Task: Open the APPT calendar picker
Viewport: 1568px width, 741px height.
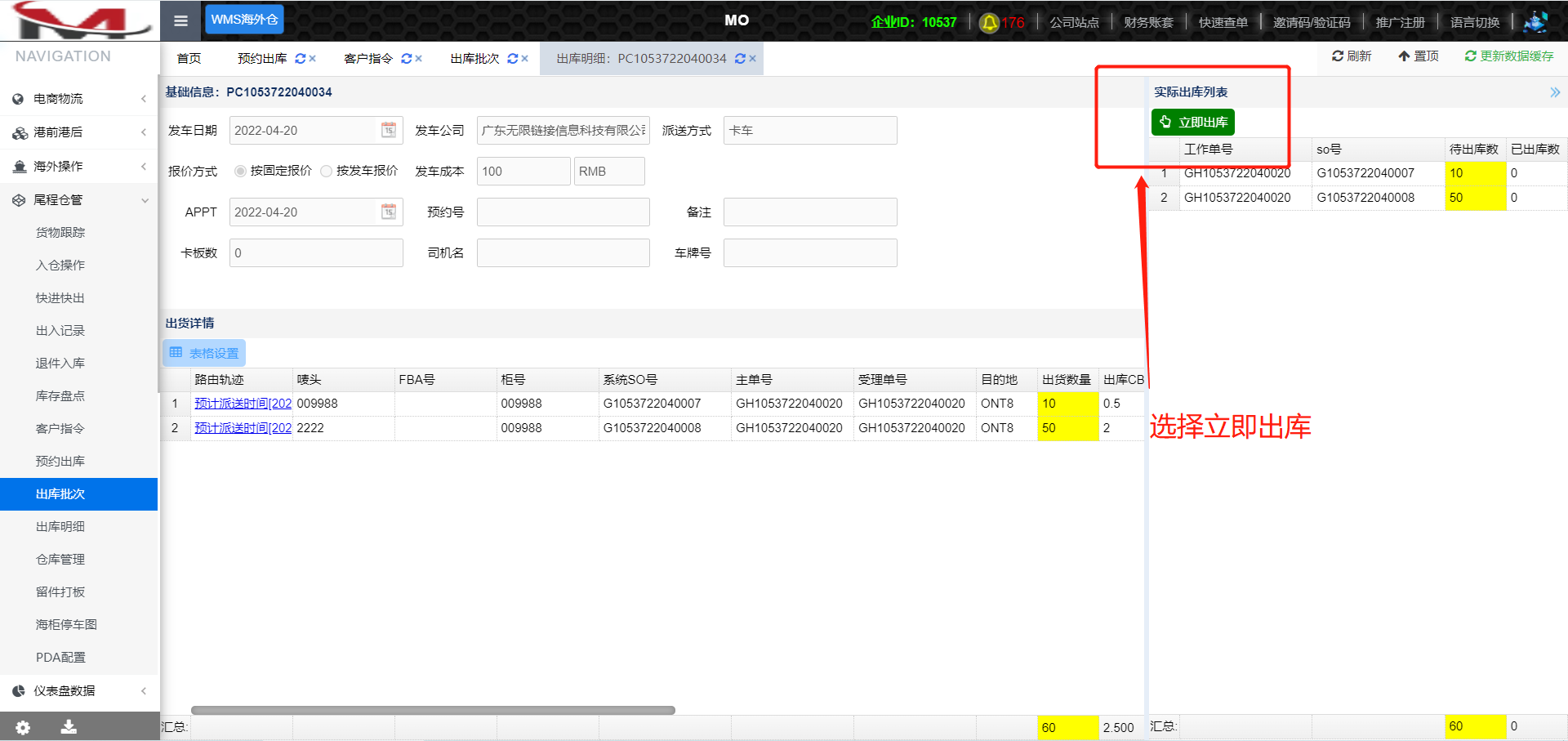Action: [389, 212]
